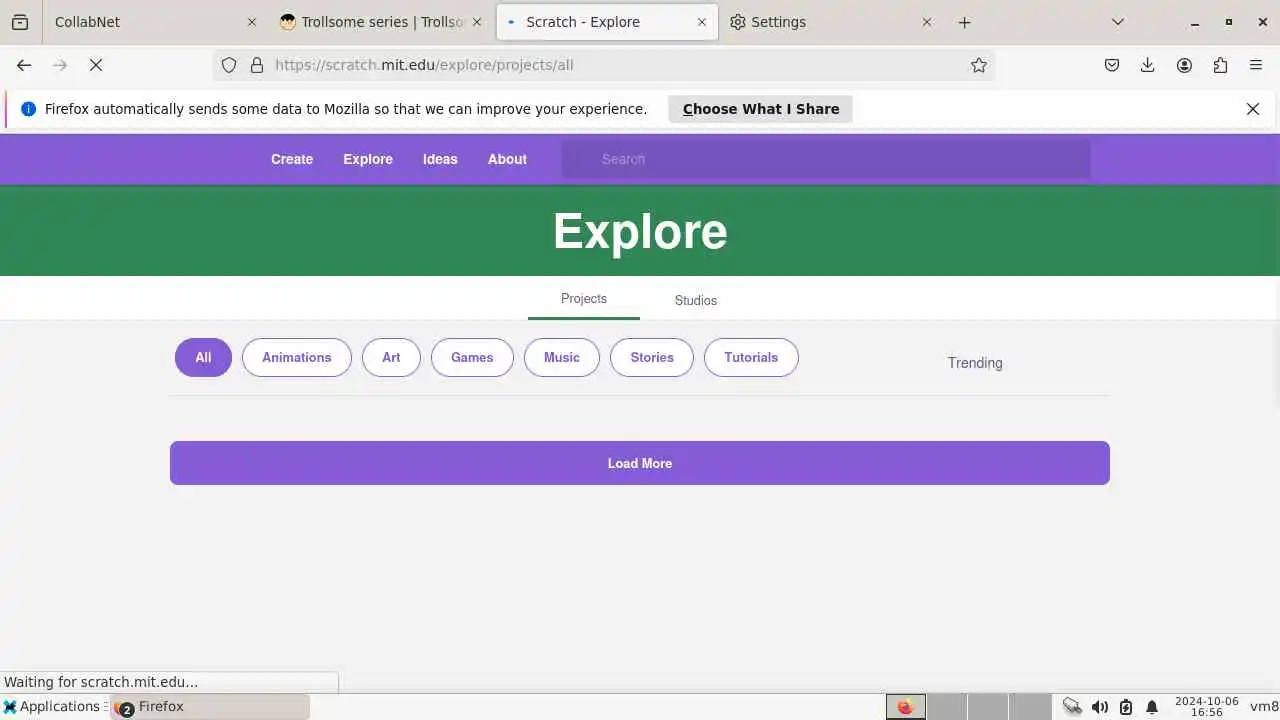Open Pocket save icon in toolbar
Viewport: 1280px width, 720px height.
[x=1112, y=65]
